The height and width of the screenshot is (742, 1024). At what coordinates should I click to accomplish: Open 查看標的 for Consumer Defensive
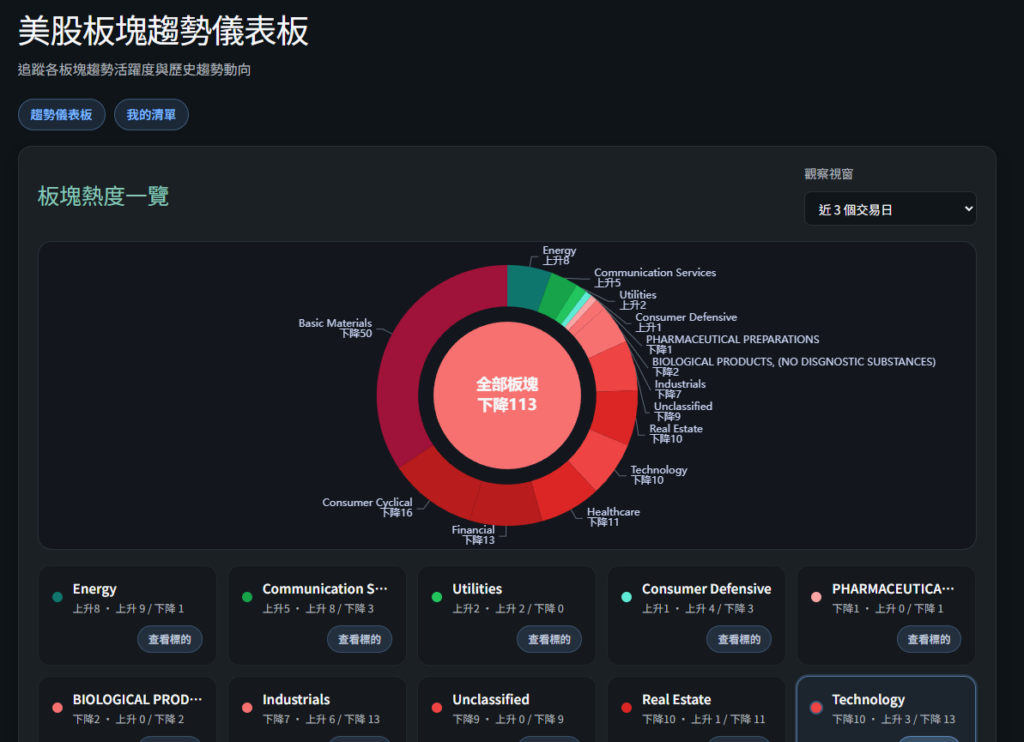click(738, 639)
